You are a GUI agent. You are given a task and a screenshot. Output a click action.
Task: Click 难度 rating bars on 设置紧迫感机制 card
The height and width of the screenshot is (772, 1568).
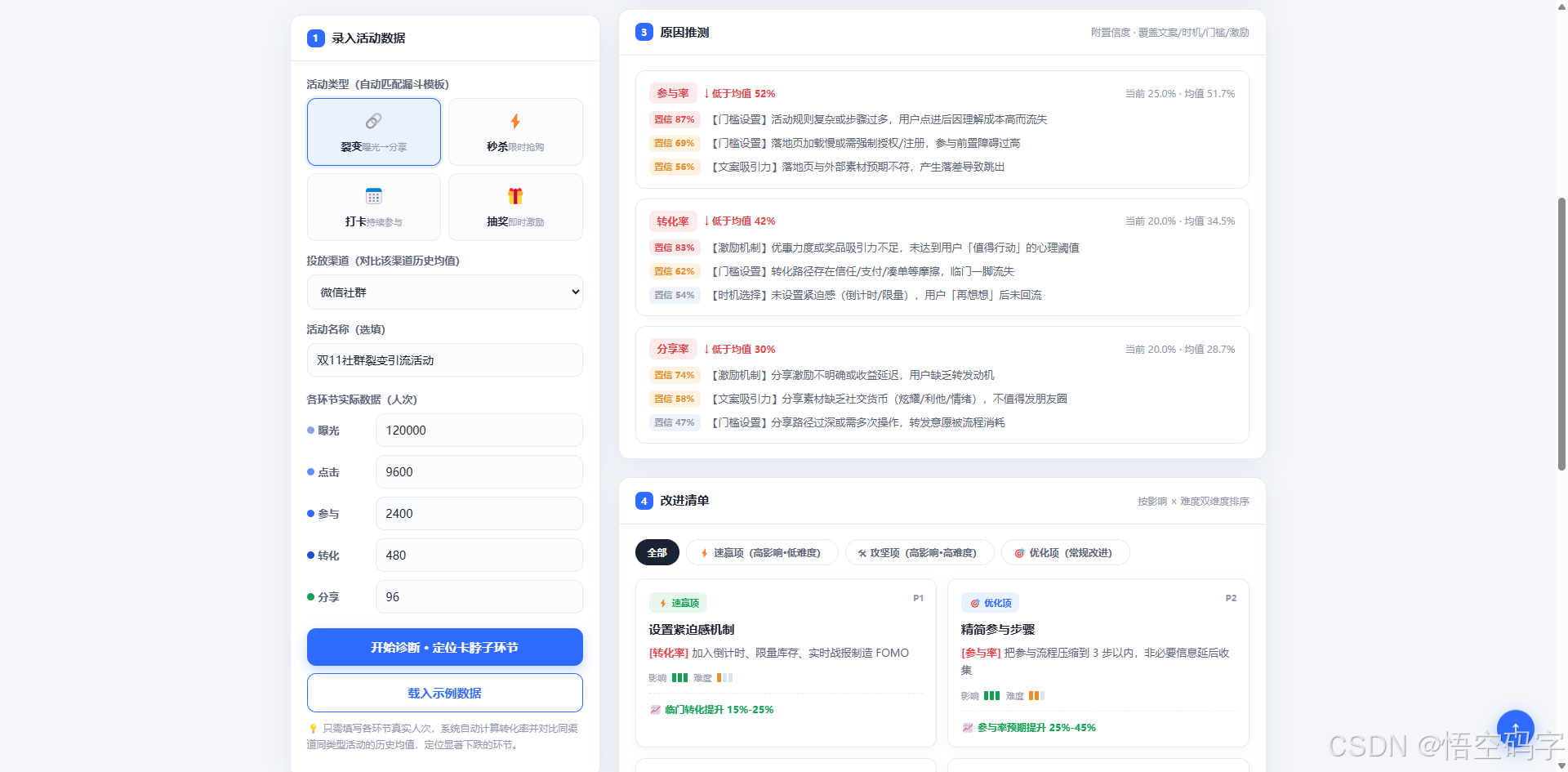point(724,678)
